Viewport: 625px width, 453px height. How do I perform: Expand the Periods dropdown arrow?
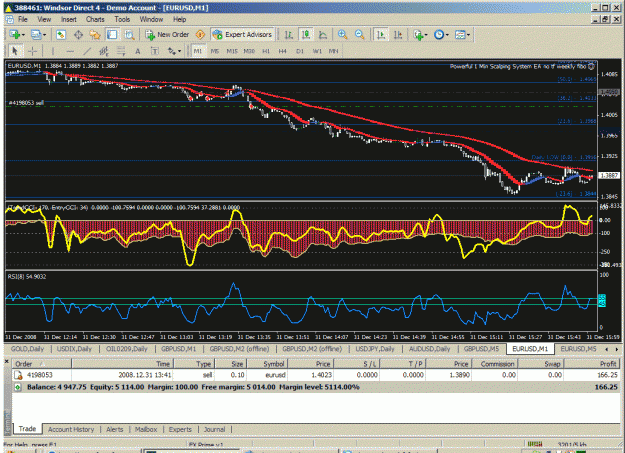tap(447, 35)
